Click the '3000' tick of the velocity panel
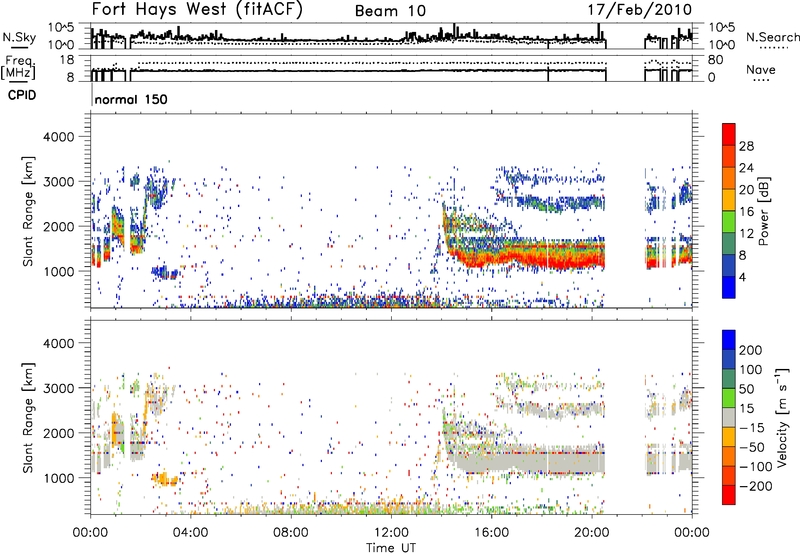This screenshot has width=800, height=554. [59, 388]
